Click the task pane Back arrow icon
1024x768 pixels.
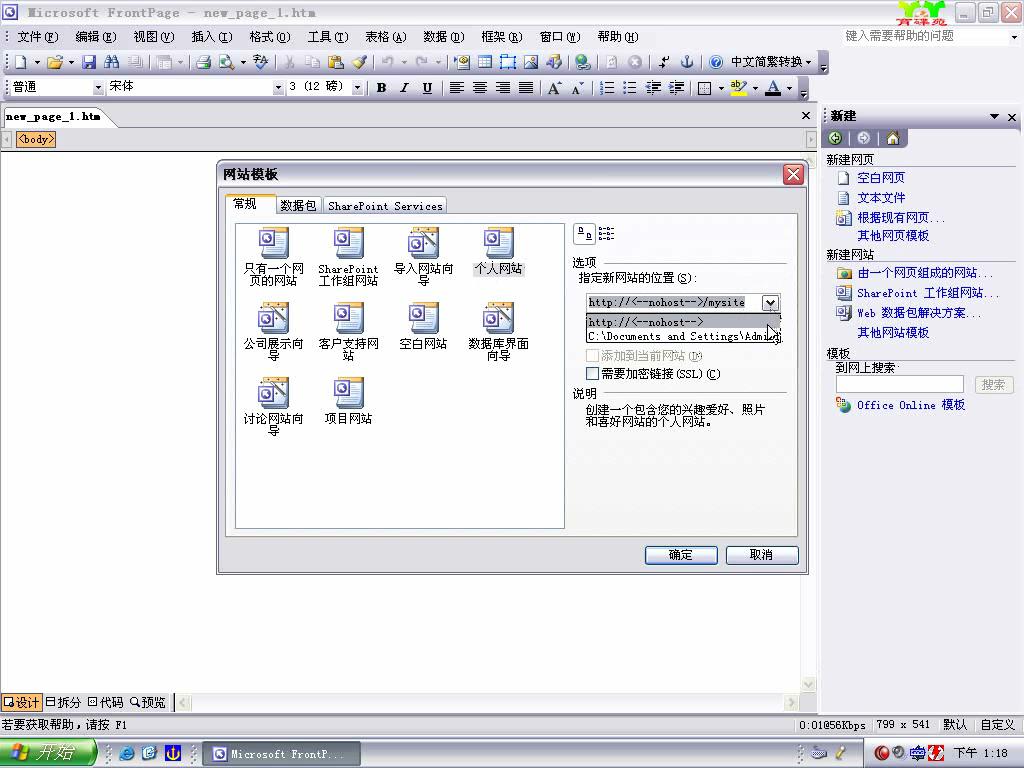835,138
